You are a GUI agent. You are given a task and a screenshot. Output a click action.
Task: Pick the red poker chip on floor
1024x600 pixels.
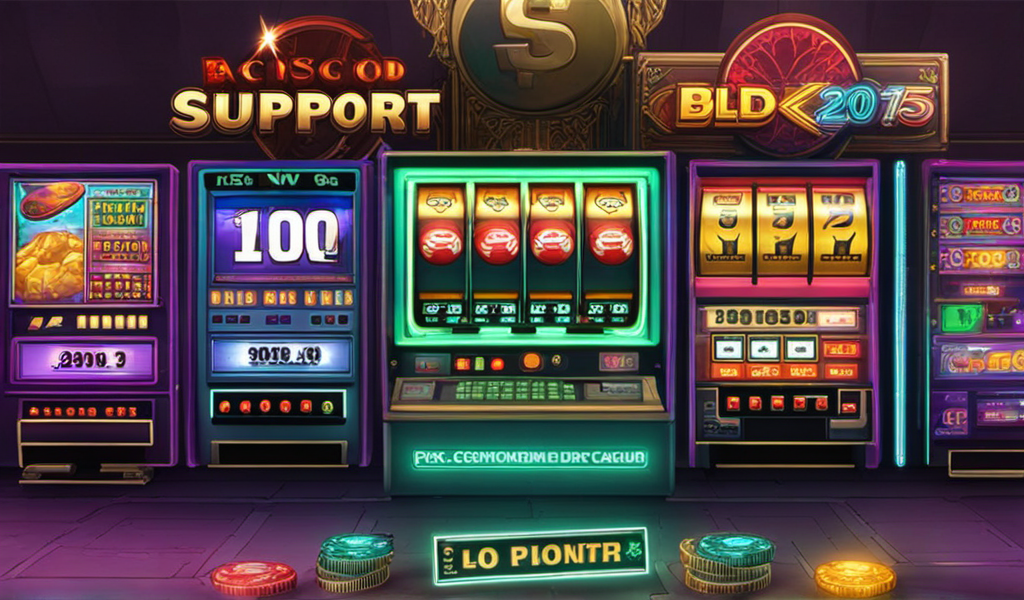(x=254, y=578)
